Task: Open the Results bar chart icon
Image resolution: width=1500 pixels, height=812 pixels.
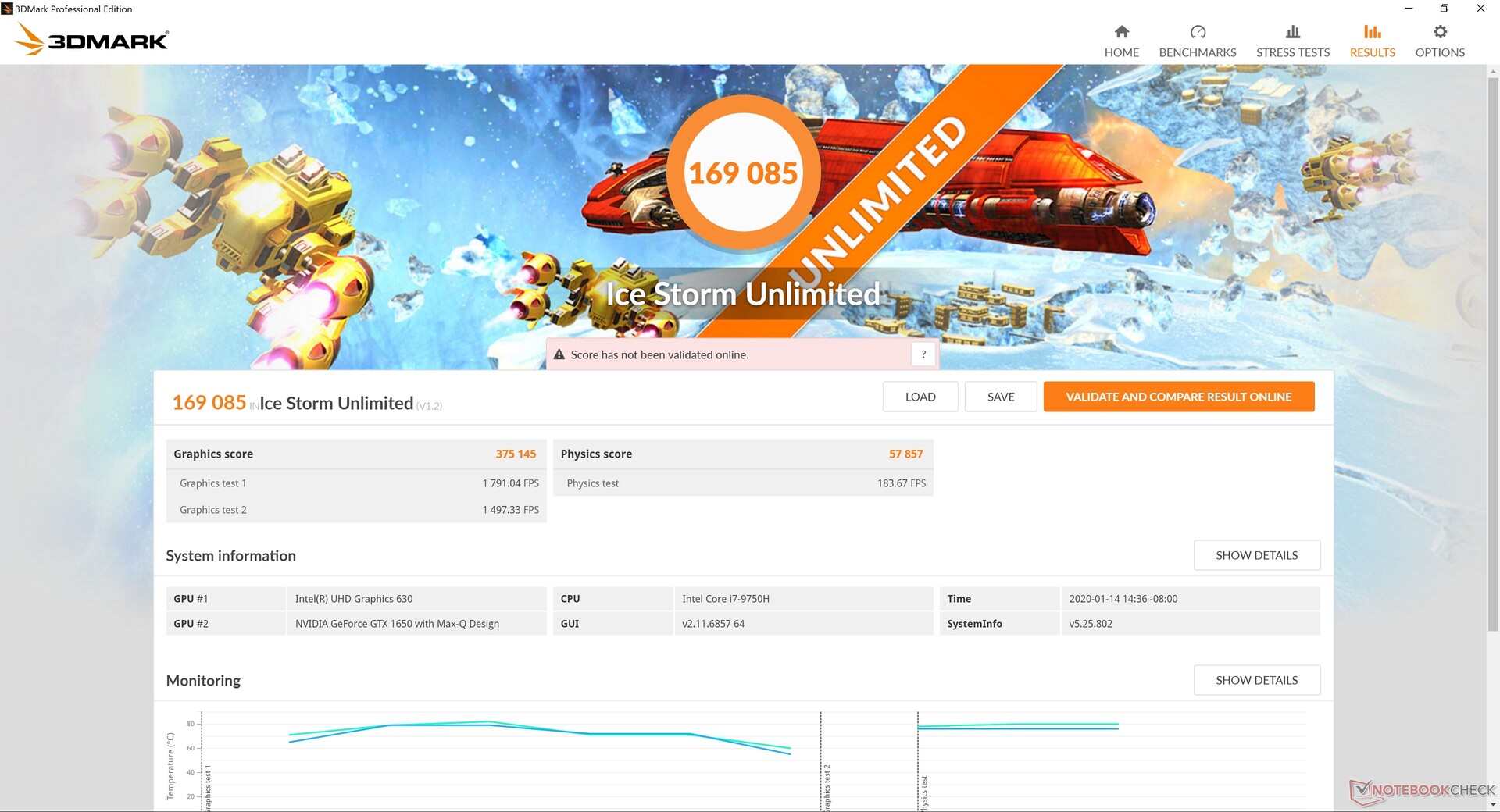Action: [1373, 31]
